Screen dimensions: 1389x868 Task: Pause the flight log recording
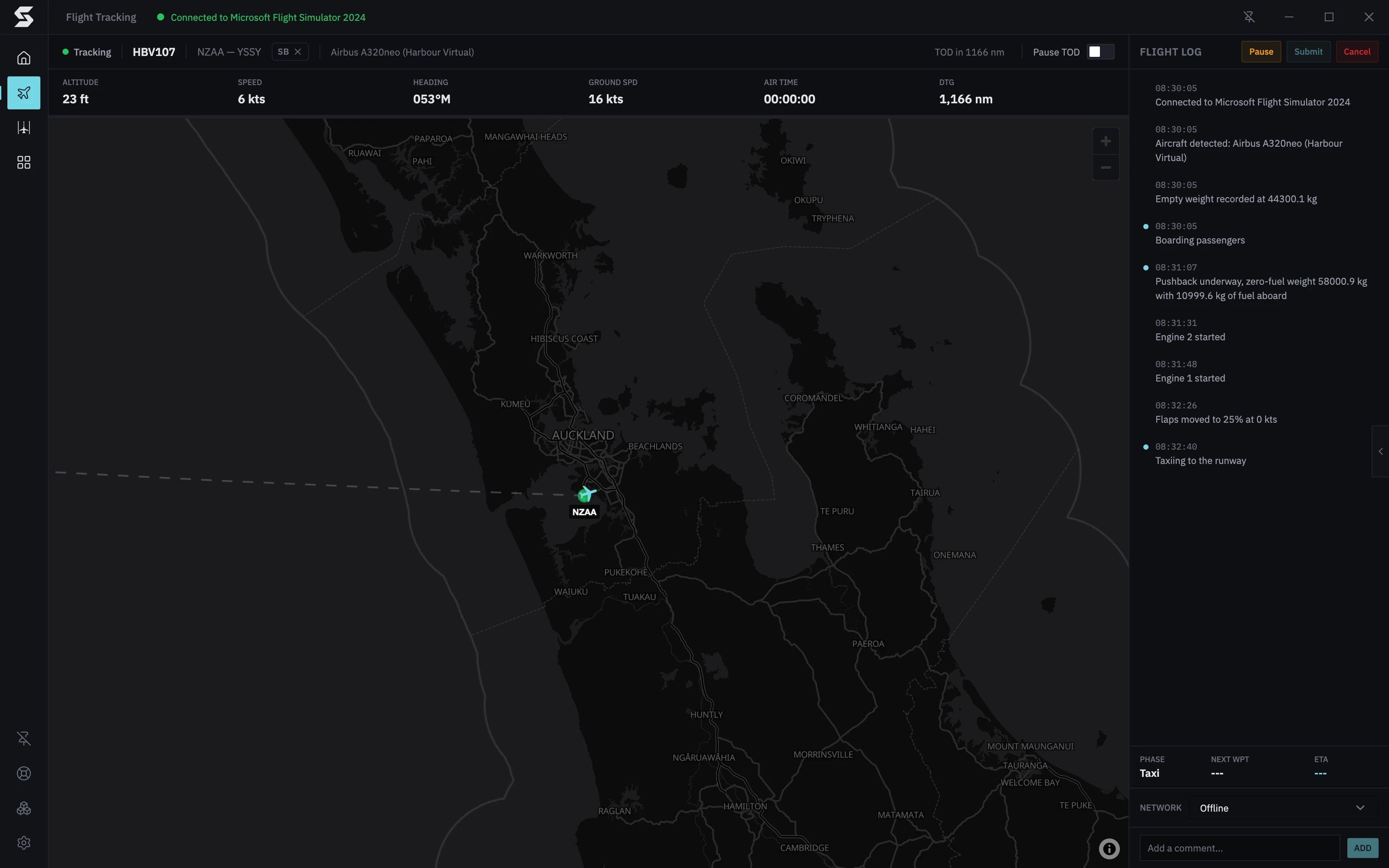[x=1261, y=52]
